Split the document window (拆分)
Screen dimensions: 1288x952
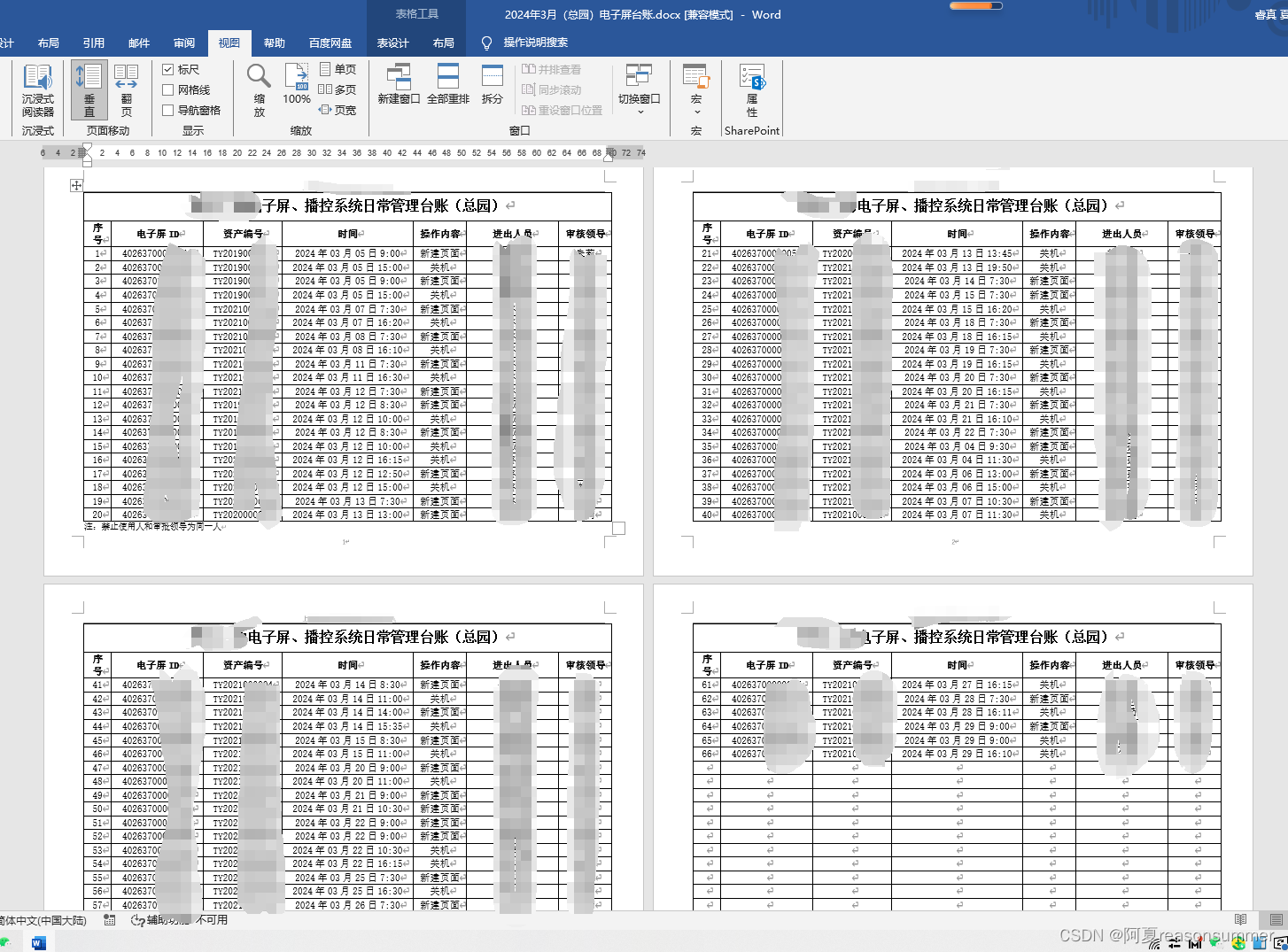point(493,84)
